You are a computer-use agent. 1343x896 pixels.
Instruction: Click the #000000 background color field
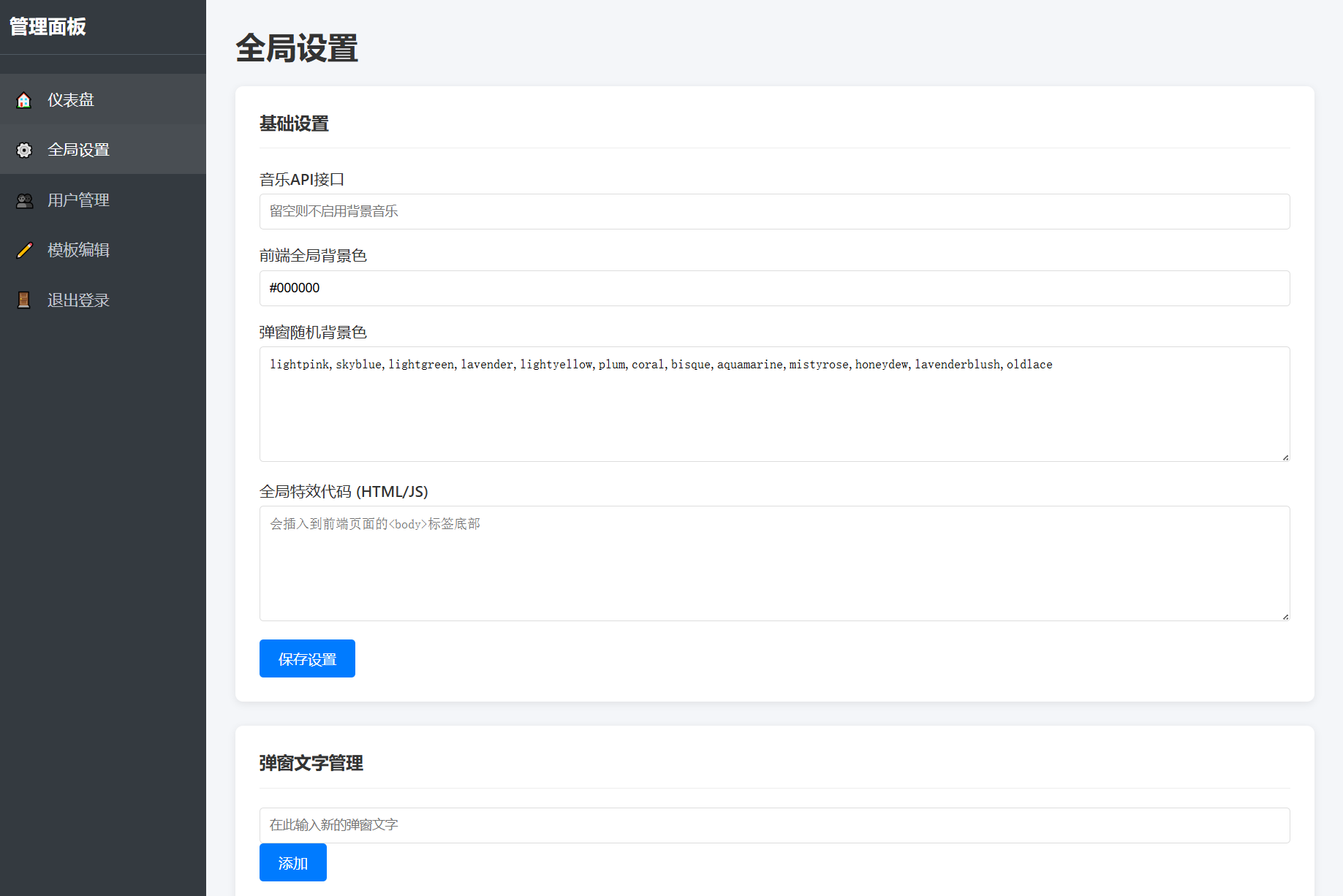(x=774, y=288)
